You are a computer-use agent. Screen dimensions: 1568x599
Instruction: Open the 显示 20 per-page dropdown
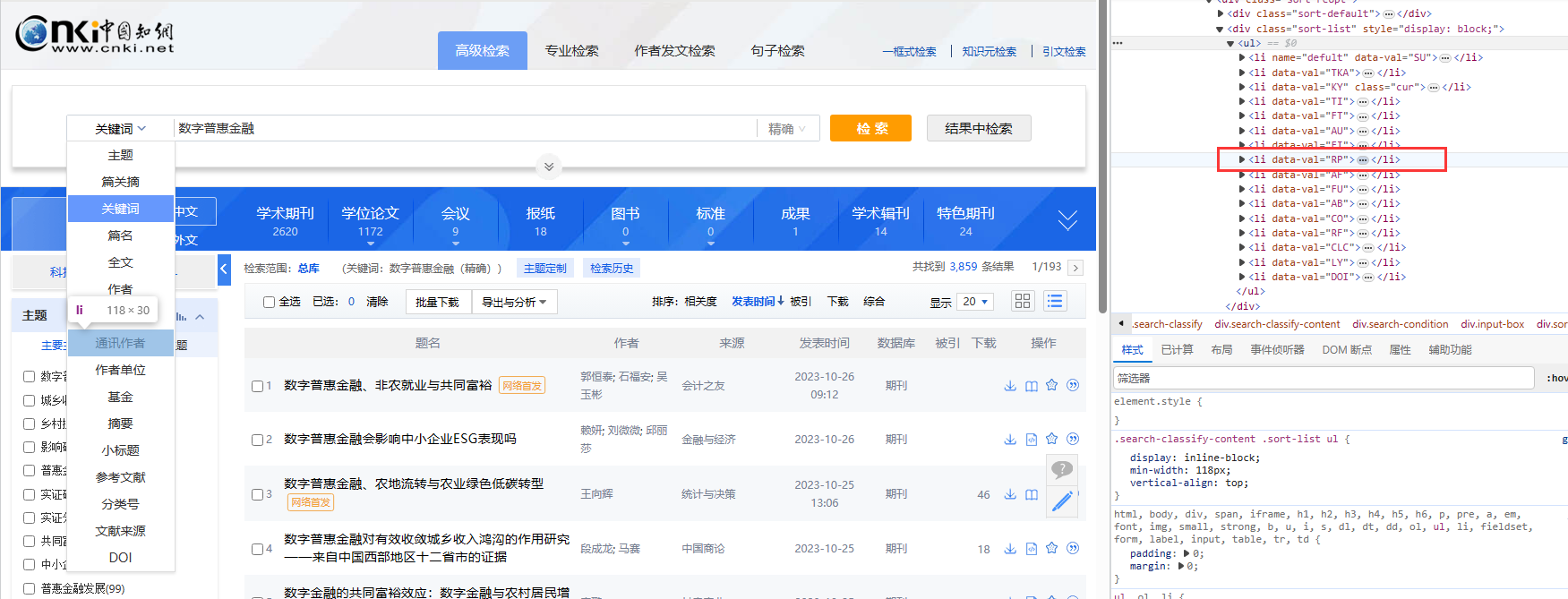[x=974, y=302]
